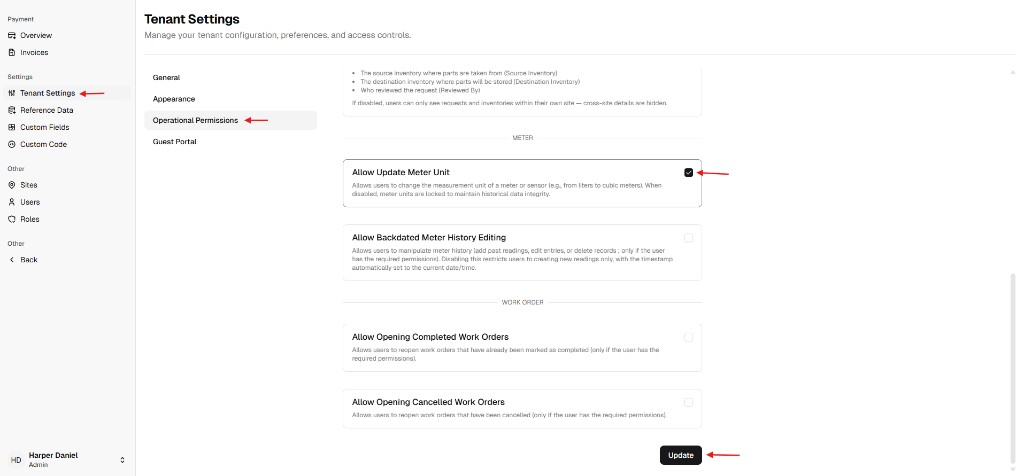Click the Allow Opening Cancelled Work Orders heading
Image resolution: width=1024 pixels, height=476 pixels.
(x=428, y=402)
